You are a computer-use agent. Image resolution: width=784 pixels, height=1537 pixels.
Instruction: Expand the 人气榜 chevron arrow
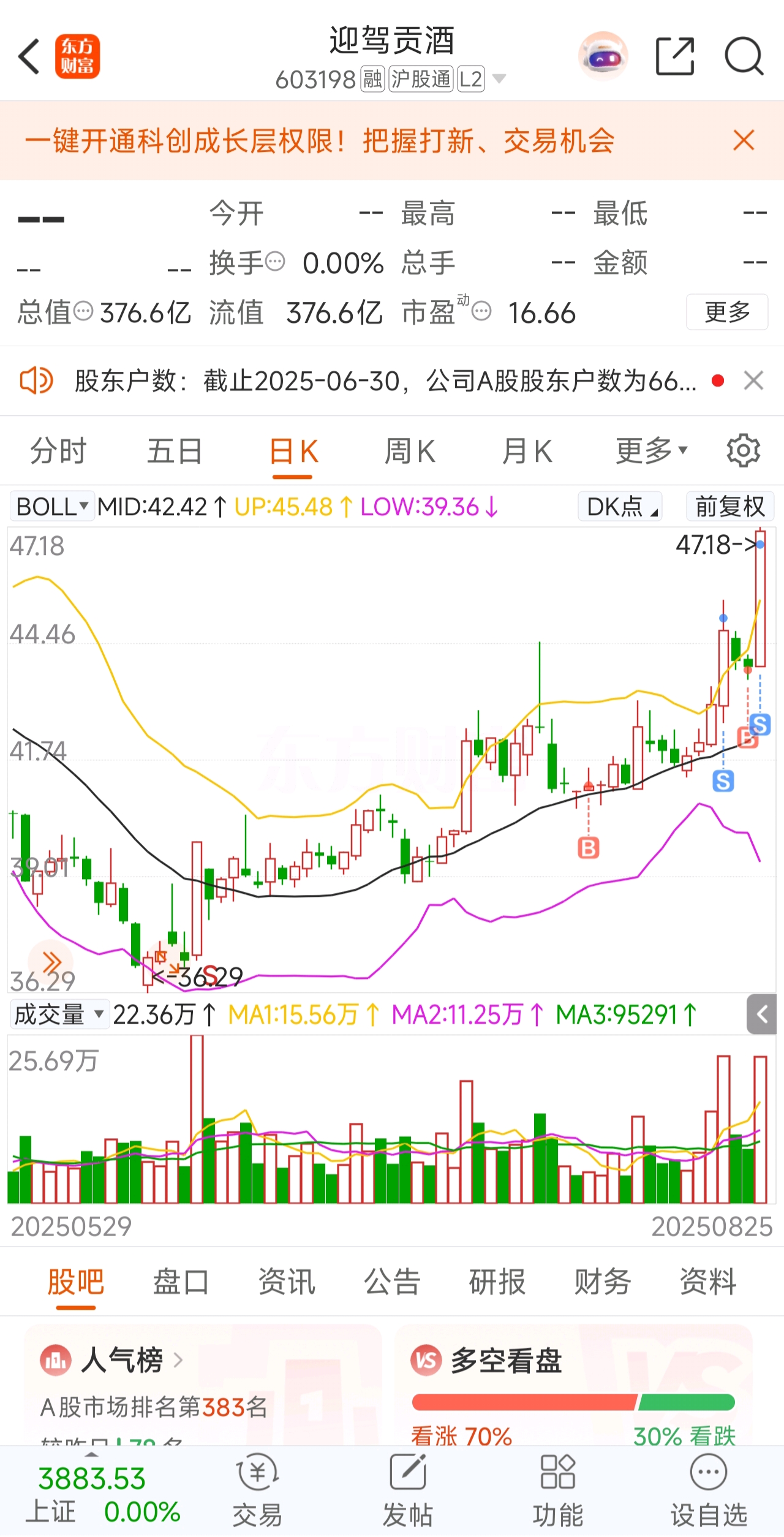[x=178, y=1361]
